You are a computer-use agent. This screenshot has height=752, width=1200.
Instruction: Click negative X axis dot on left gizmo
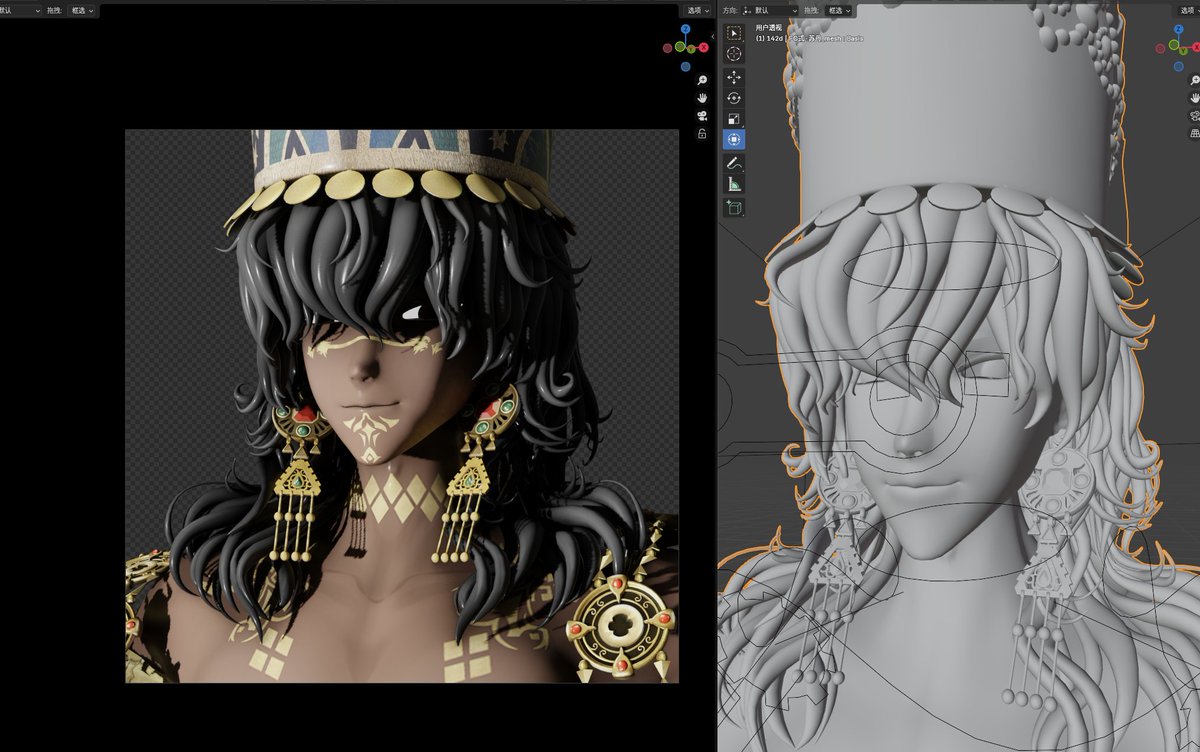coord(669,46)
